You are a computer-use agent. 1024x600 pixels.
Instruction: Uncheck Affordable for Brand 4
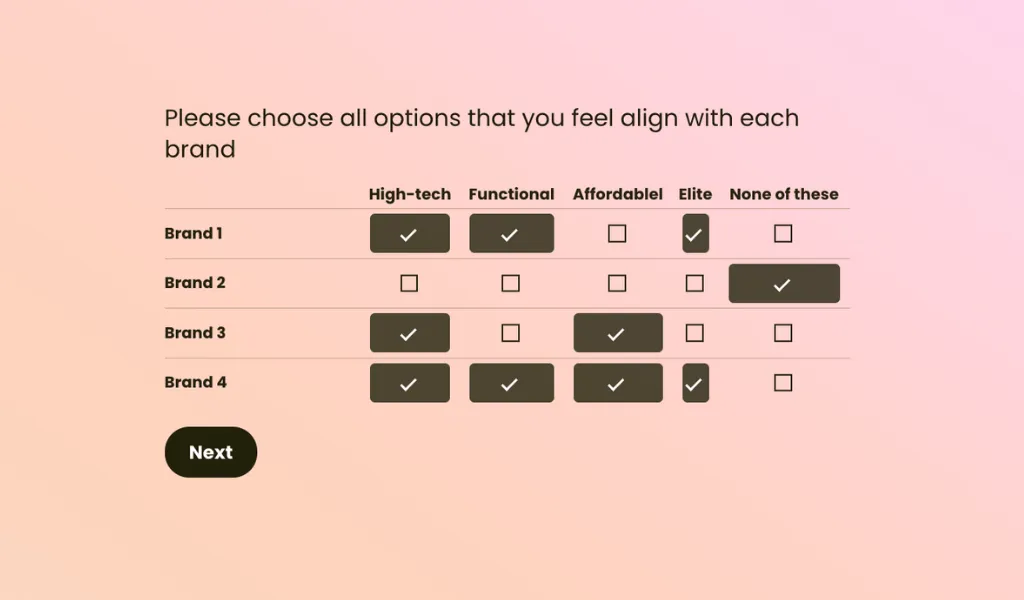[x=617, y=382]
